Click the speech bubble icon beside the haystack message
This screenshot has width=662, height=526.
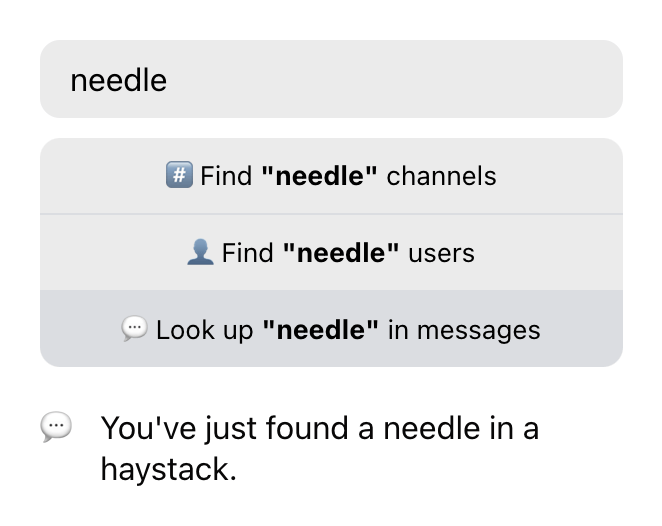56,427
